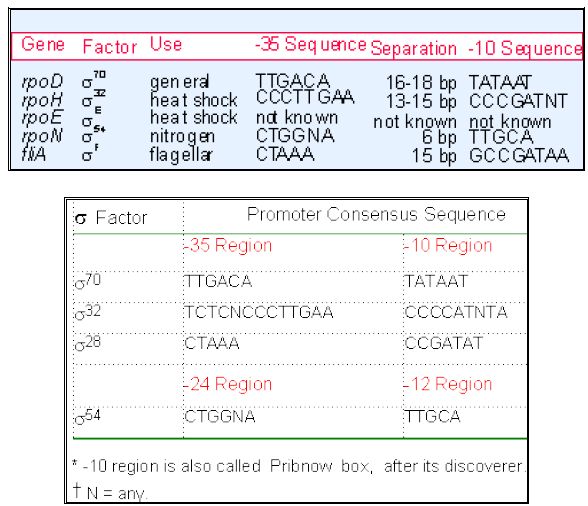Screen dimensions: 588x506
Task: Click the Promoter Consensus Sequence heading
Action: pos(376,215)
